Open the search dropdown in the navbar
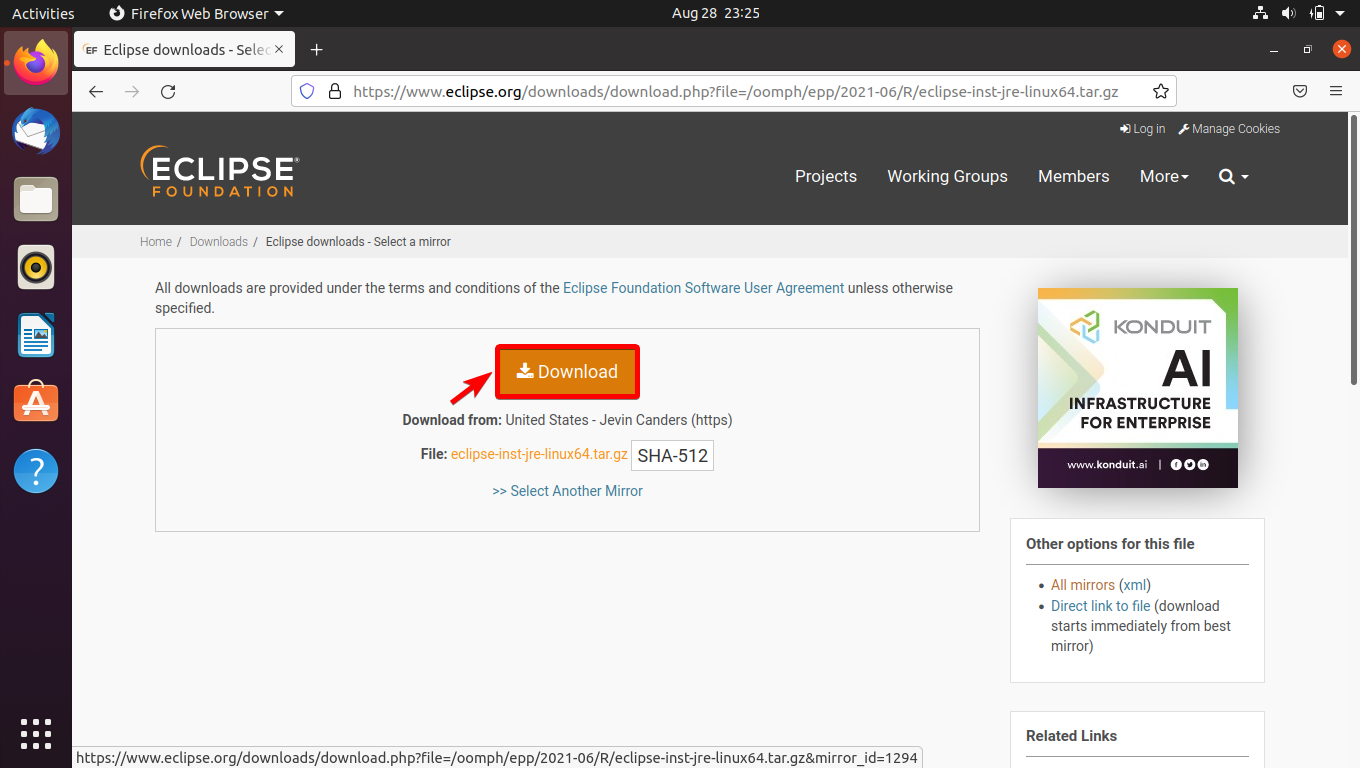This screenshot has width=1360, height=768. (1233, 176)
